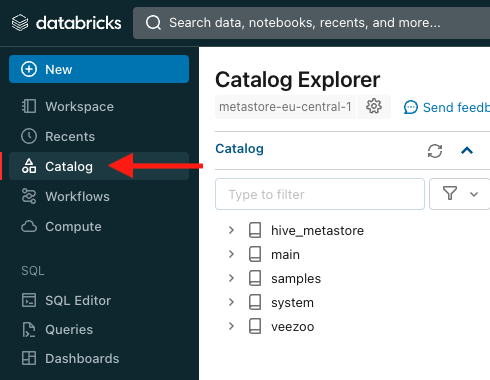Expand the veezoo catalog
The width and height of the screenshot is (490, 380).
click(231, 326)
